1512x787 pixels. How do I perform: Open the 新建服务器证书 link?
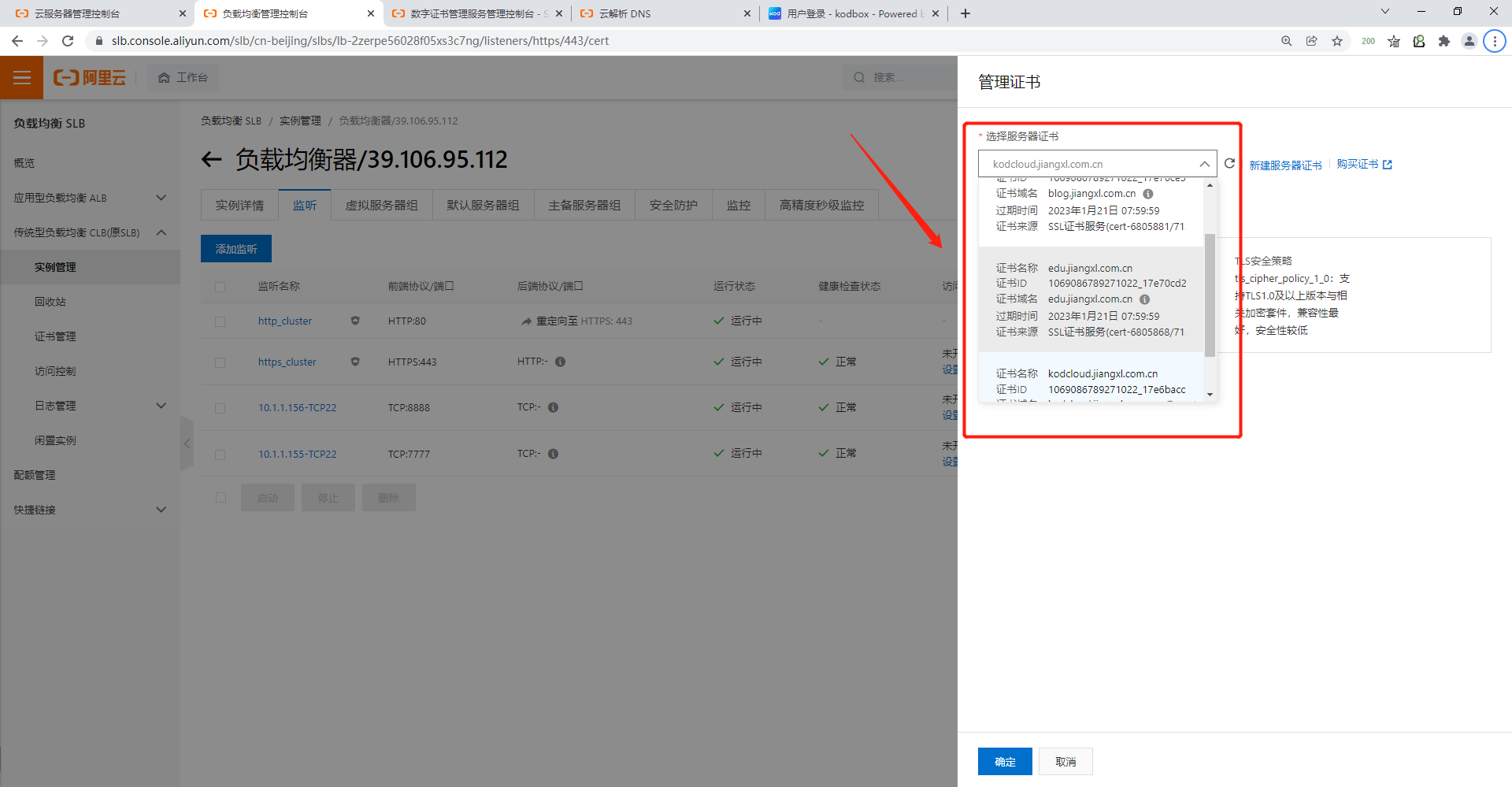point(1285,165)
